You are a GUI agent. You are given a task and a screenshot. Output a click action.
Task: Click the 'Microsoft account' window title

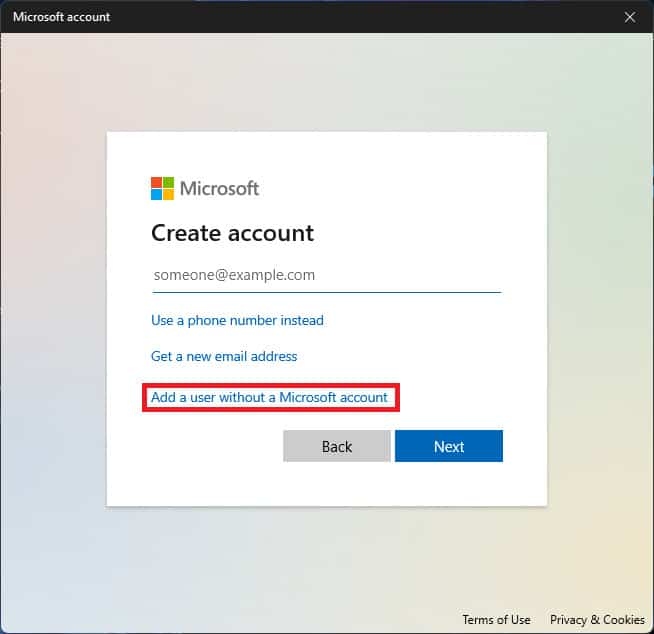[x=62, y=17]
